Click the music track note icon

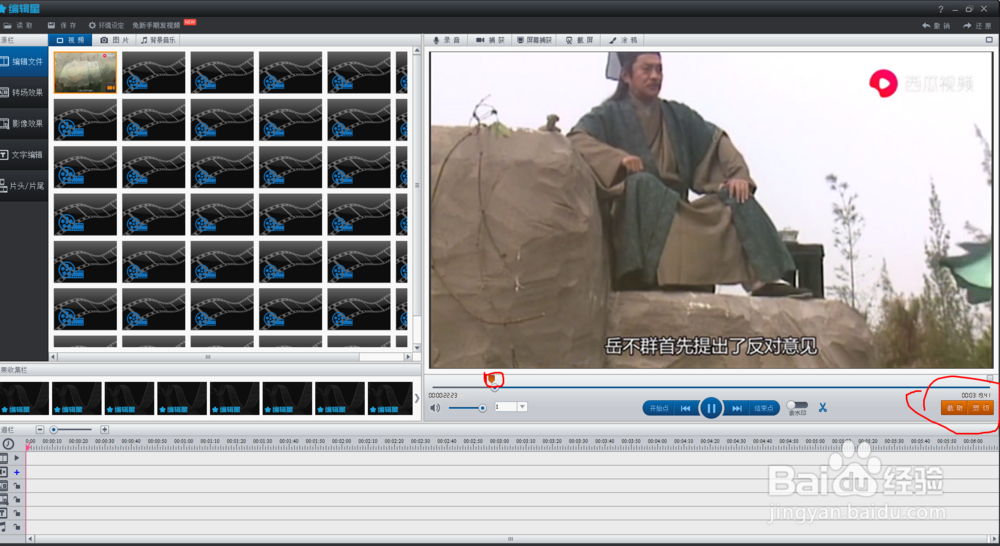point(4,528)
